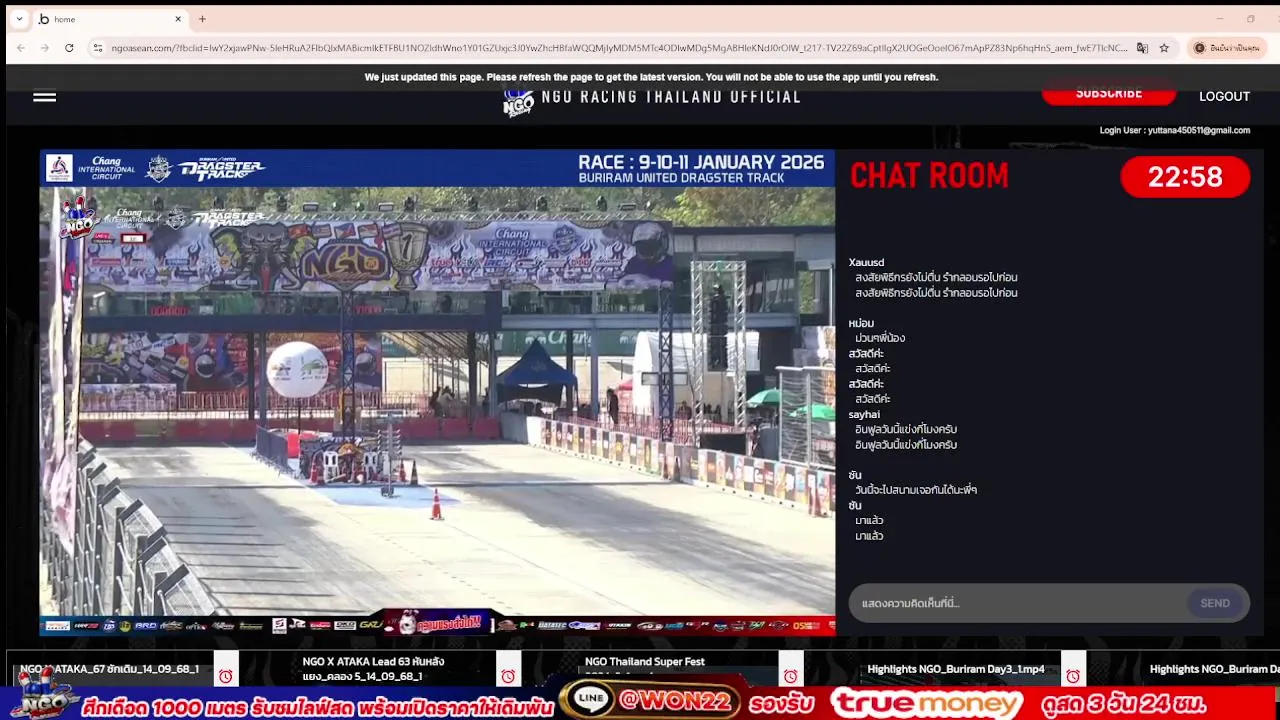
Task: Click clock icon after Highlights Buriram Day3
Action: click(1073, 676)
